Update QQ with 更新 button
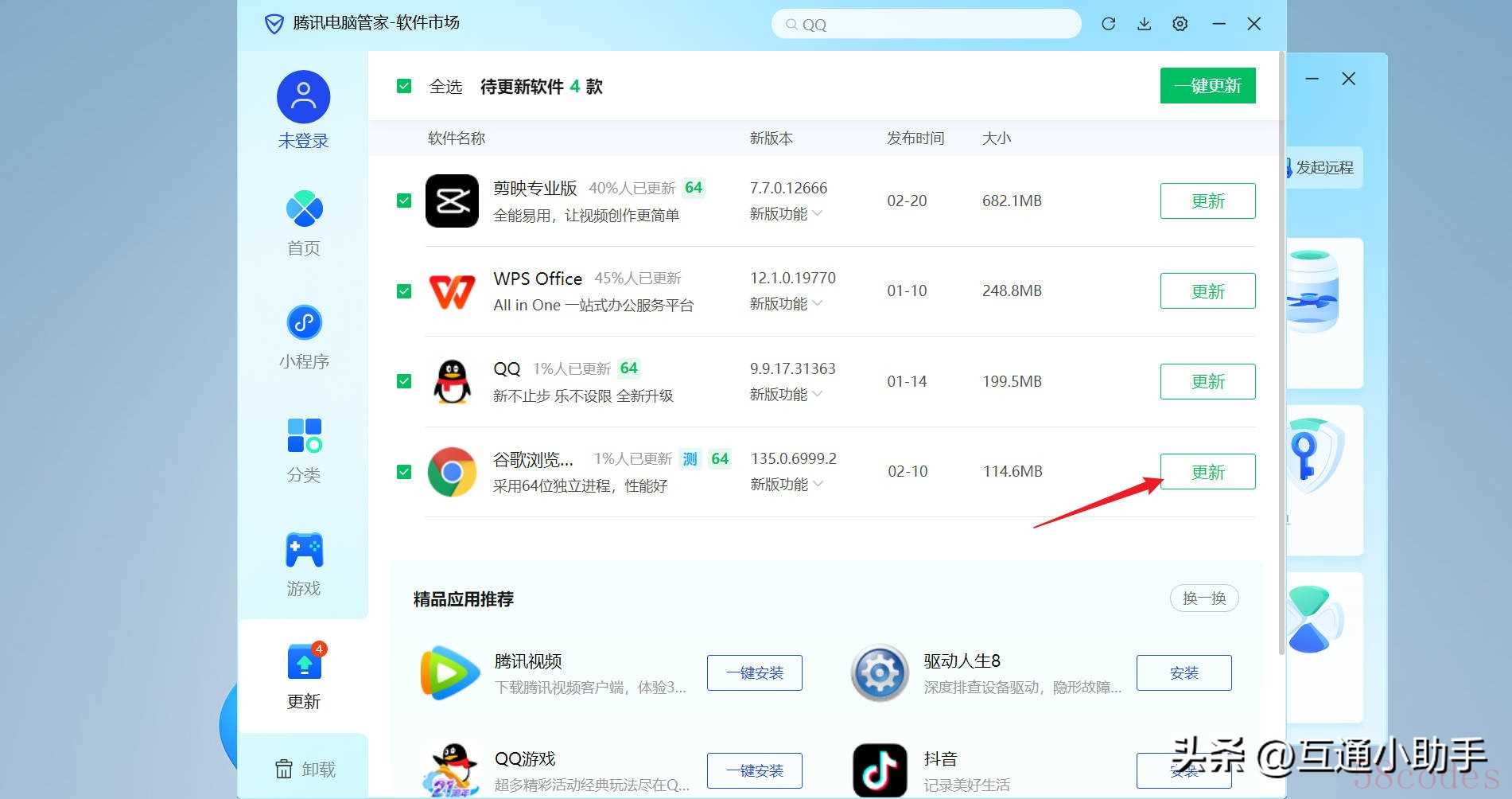Screen dimensions: 1512x799 pos(1207,381)
